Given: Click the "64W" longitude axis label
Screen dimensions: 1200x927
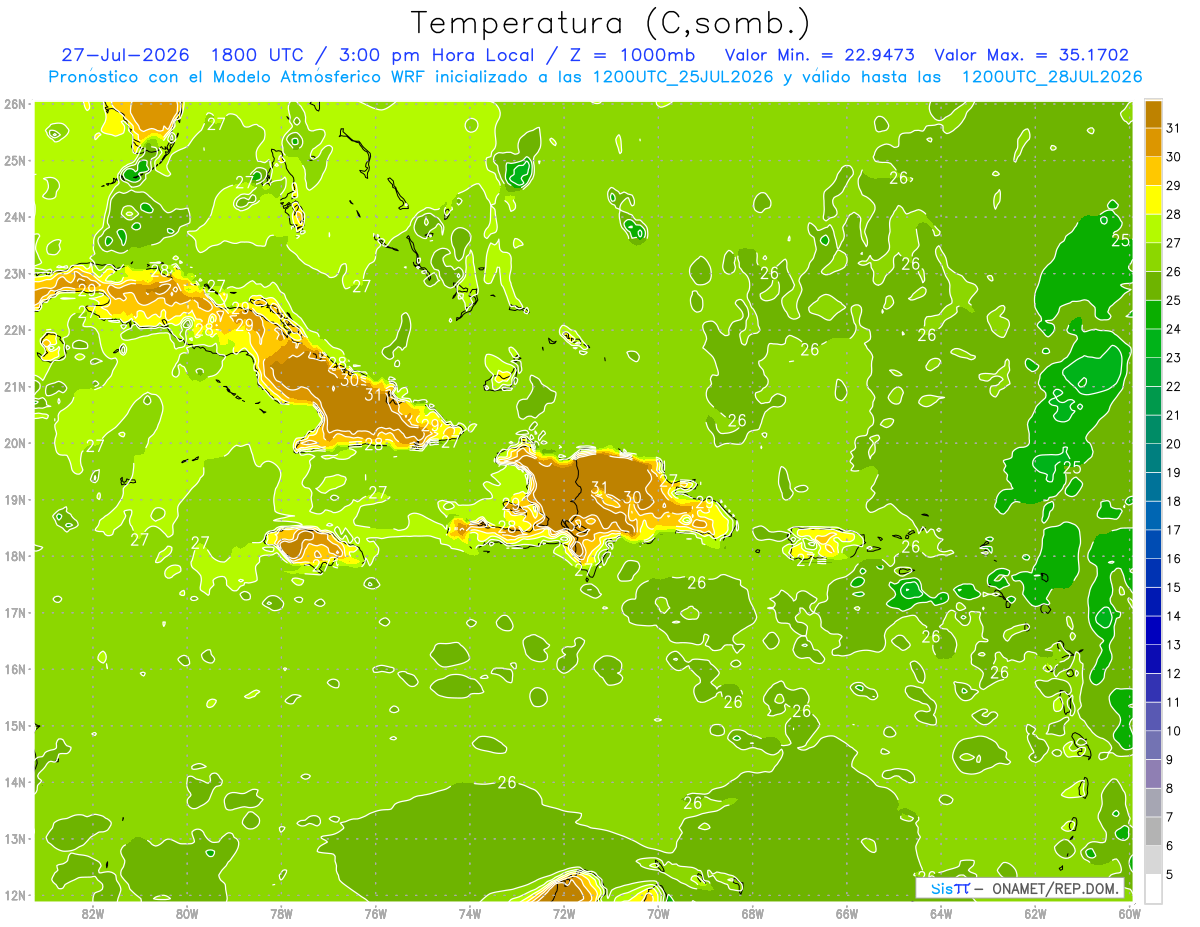Looking at the screenshot, I should point(941,913).
